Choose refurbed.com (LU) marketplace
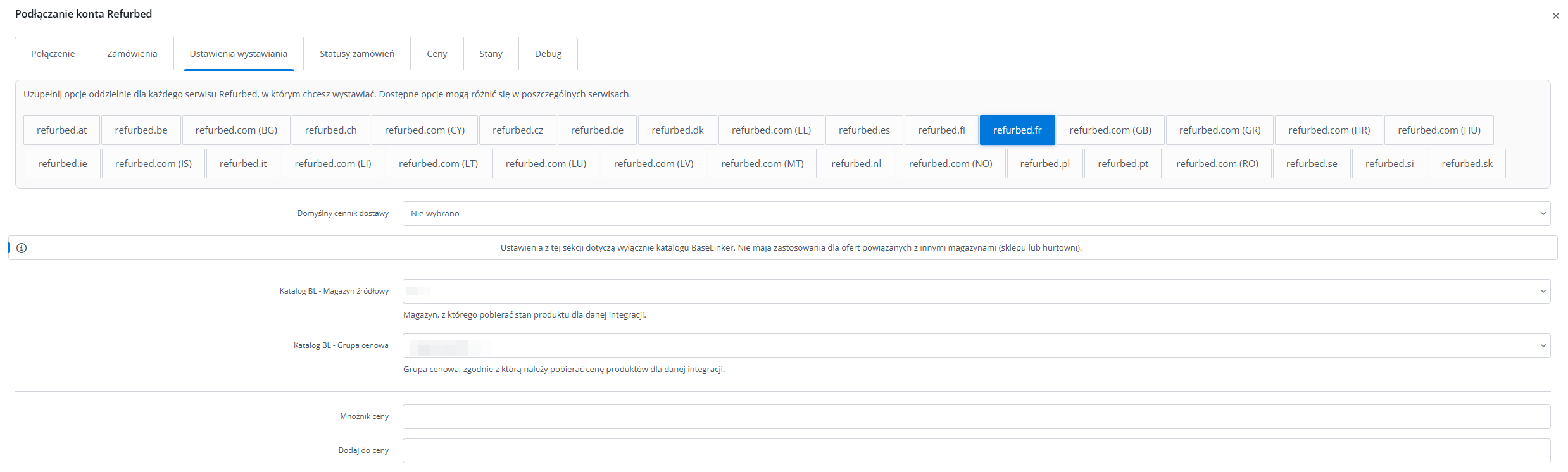This screenshot has height=472, width=1568. click(546, 164)
